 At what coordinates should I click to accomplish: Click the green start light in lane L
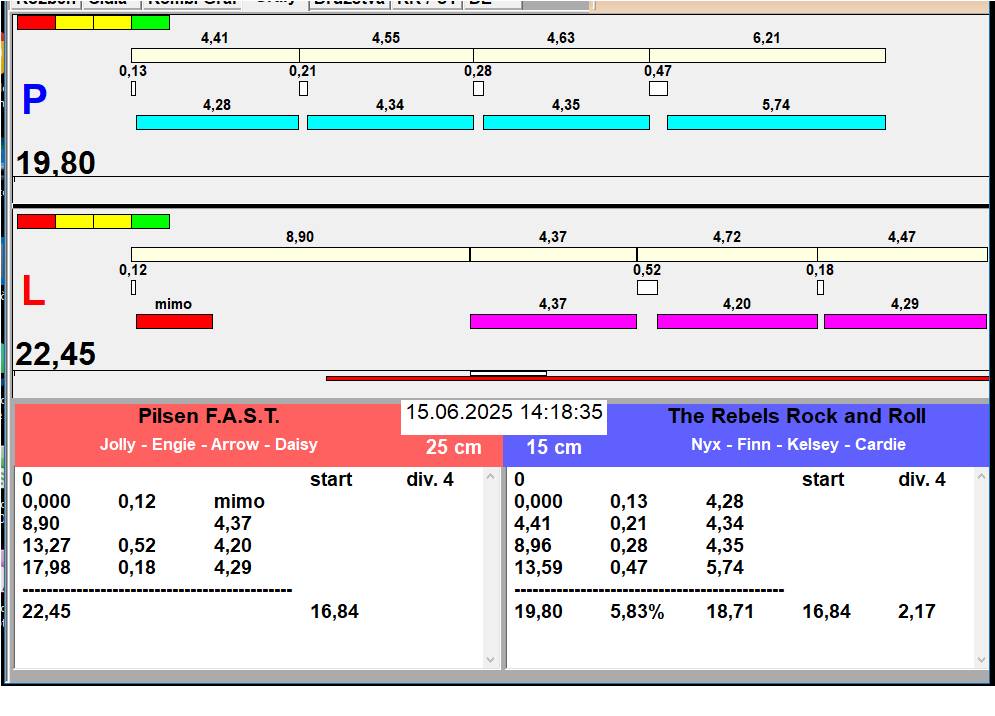(150, 221)
